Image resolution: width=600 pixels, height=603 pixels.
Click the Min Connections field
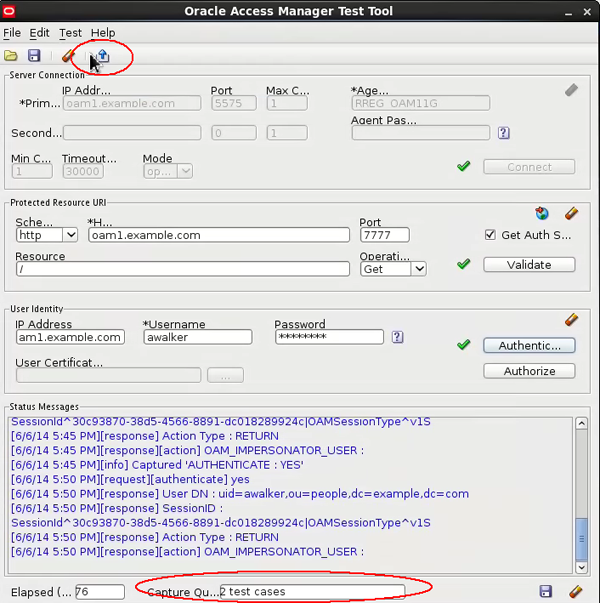point(32,171)
